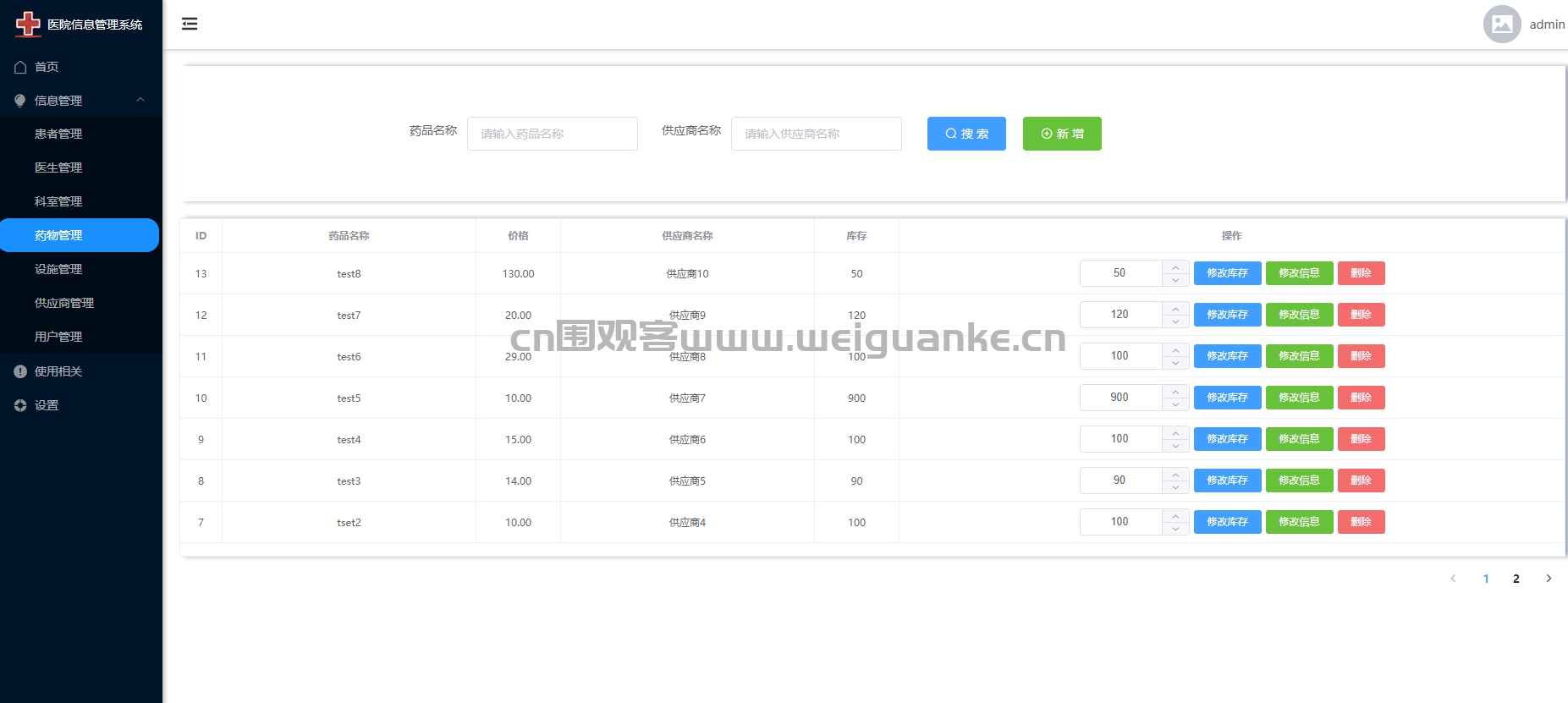The image size is (1568, 703).
Task: Go to previous page arrow
Action: (1453, 579)
